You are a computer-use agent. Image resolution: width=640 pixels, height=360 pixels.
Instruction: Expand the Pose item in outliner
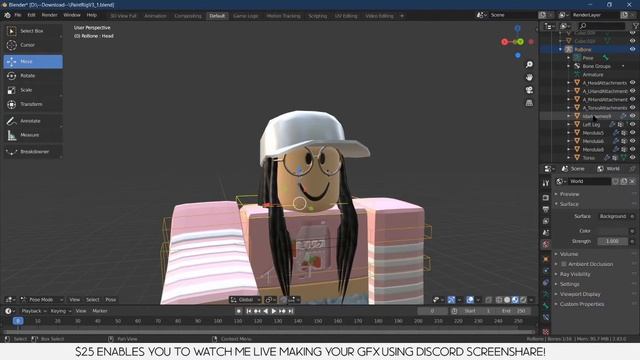(569, 58)
